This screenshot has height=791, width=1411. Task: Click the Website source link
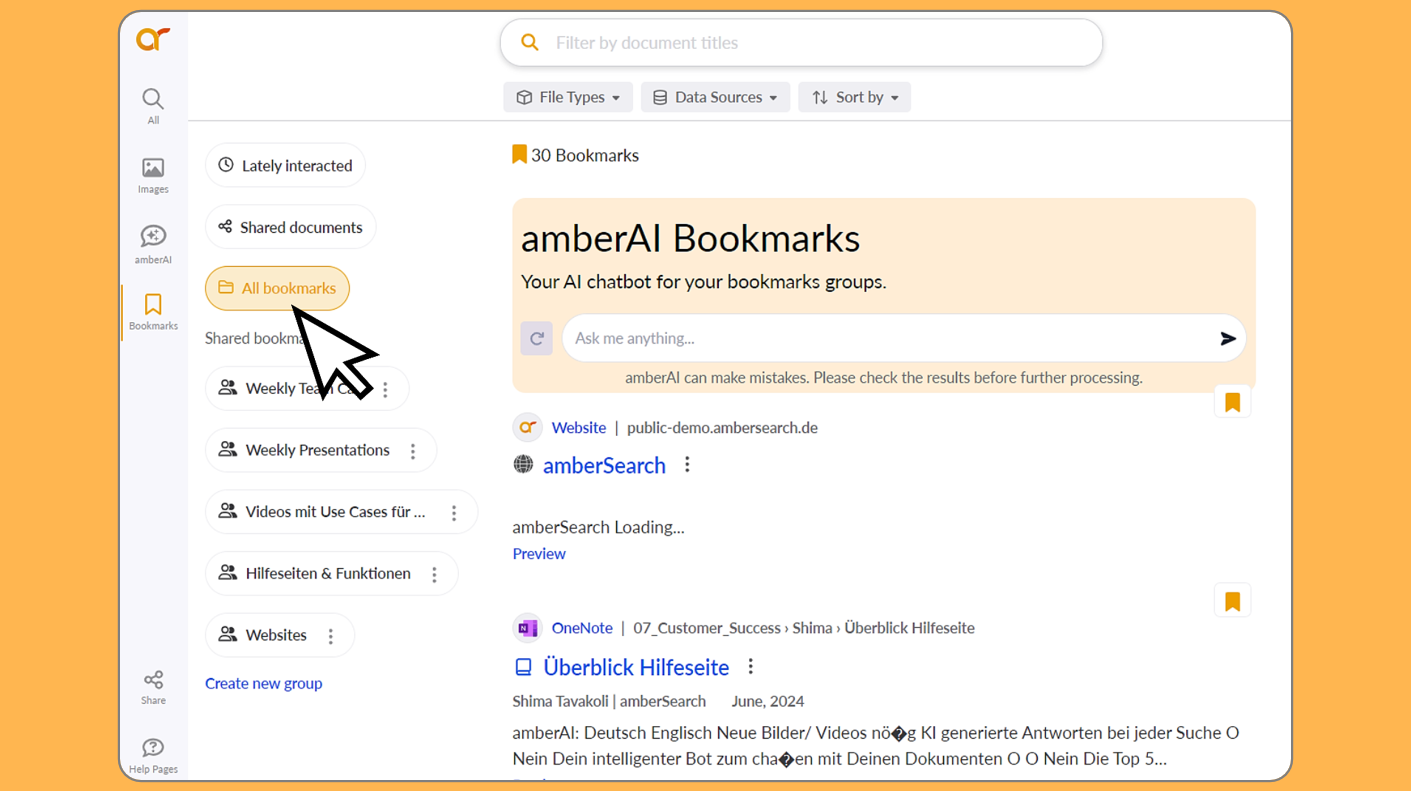click(x=579, y=427)
